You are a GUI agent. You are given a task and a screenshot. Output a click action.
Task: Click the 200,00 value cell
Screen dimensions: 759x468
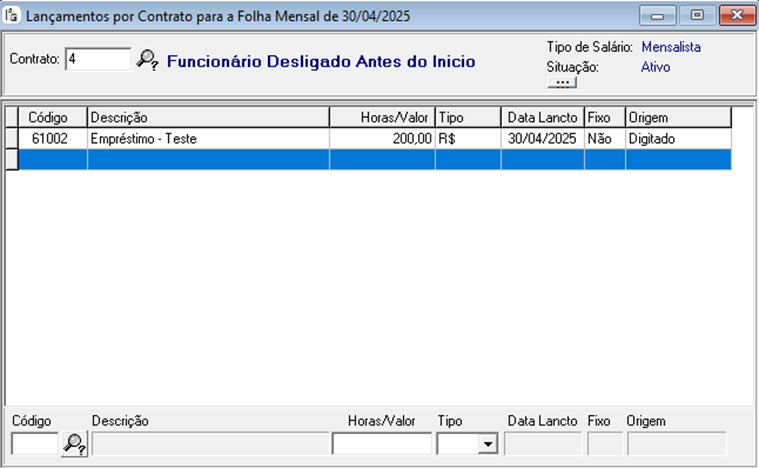(382, 139)
